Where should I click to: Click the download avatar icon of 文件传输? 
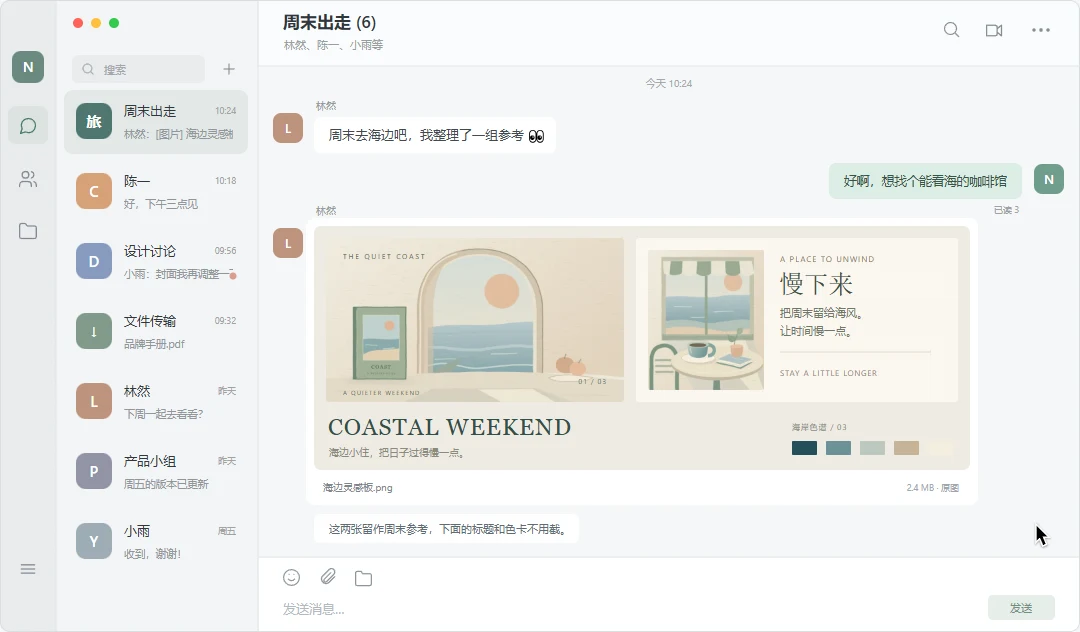(94, 332)
